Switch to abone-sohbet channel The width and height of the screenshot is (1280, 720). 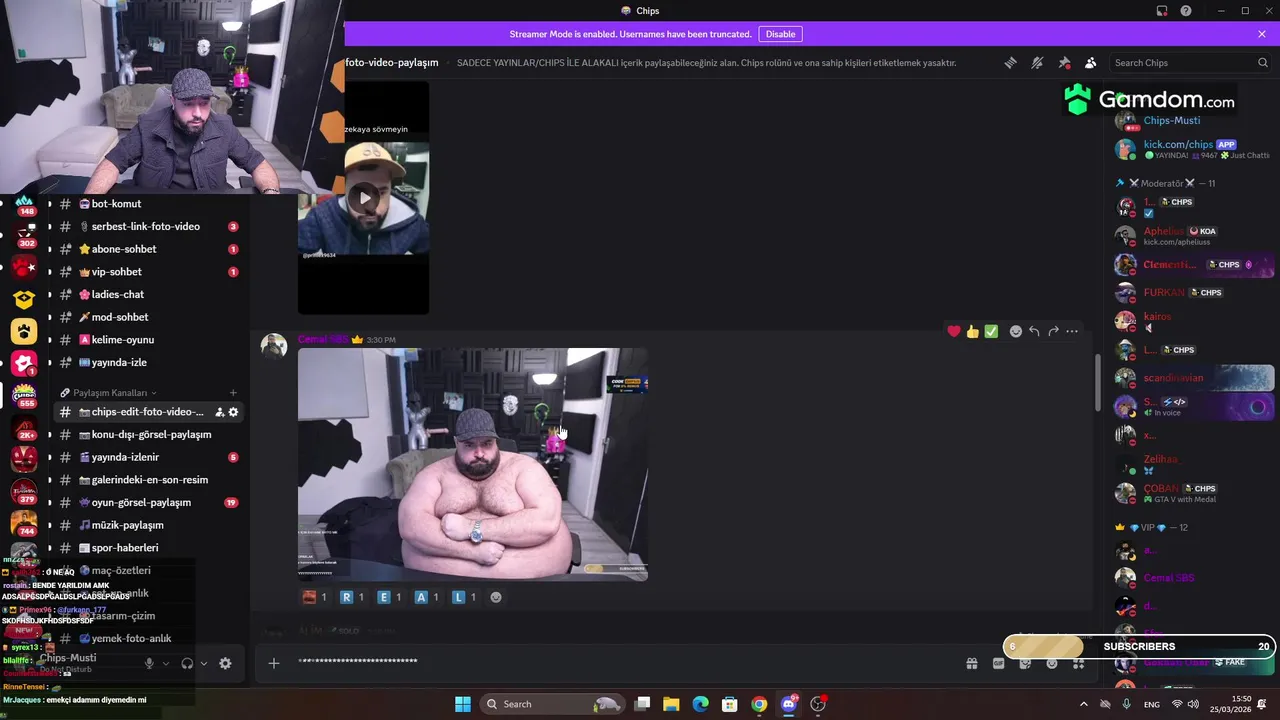148,249
